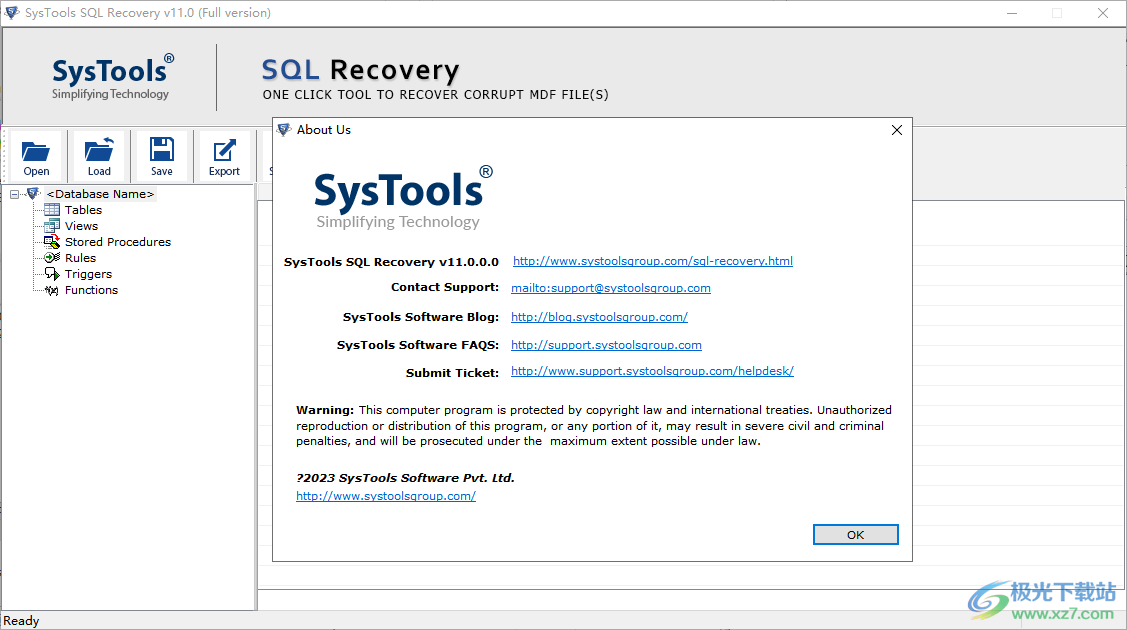Screen dimensions: 1127x630
Task: Close the SysTools SQL Recovery main window
Action: 1103,13
